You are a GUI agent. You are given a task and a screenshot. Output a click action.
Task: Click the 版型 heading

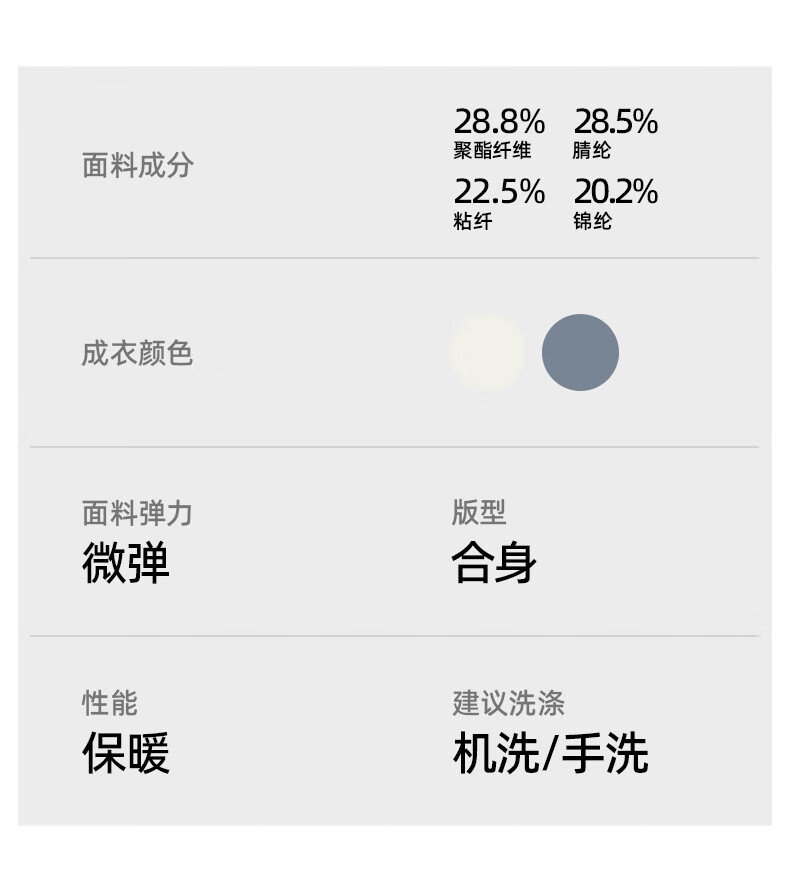[478, 512]
